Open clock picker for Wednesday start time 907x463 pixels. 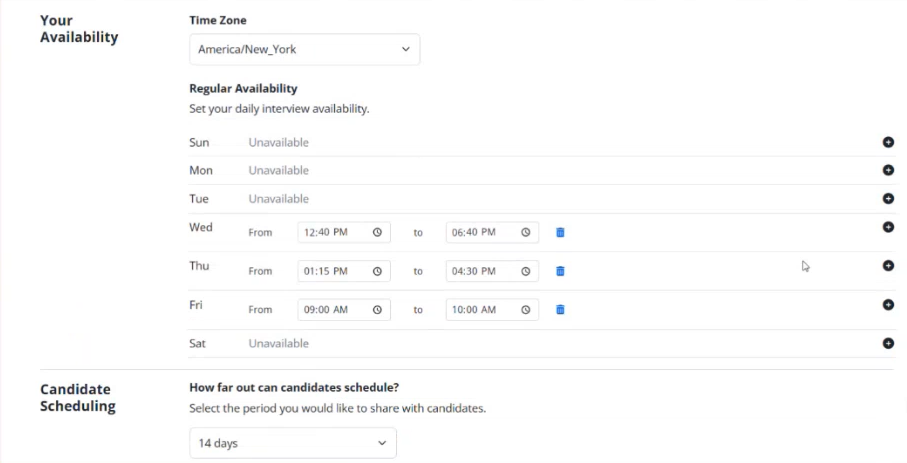pos(377,232)
